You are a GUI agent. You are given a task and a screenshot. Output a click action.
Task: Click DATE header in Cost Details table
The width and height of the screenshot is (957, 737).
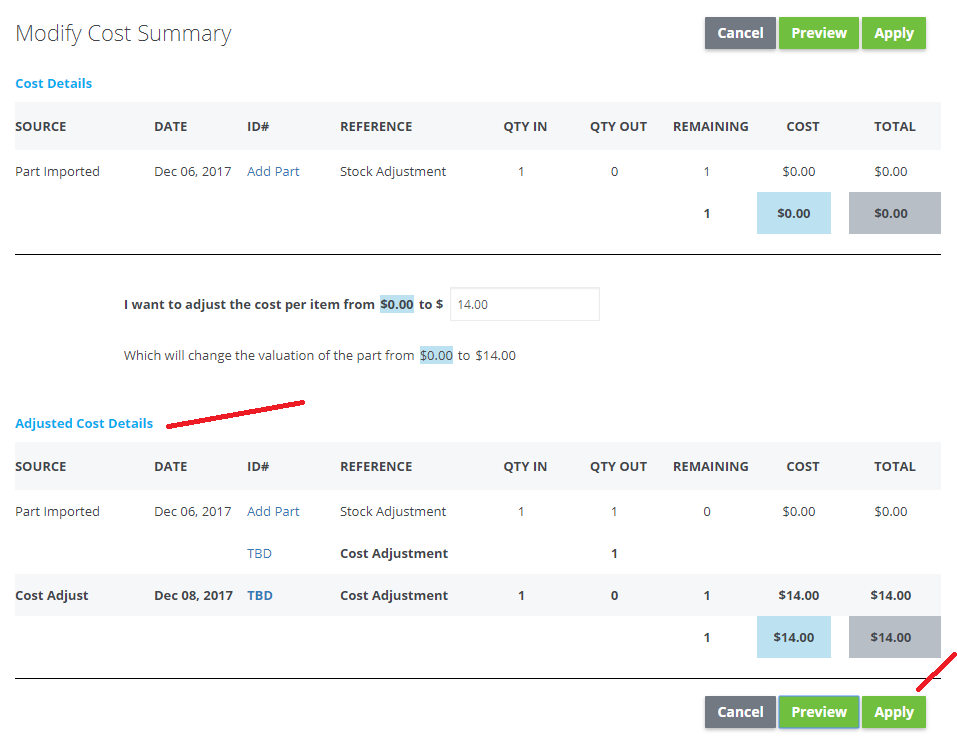[170, 126]
